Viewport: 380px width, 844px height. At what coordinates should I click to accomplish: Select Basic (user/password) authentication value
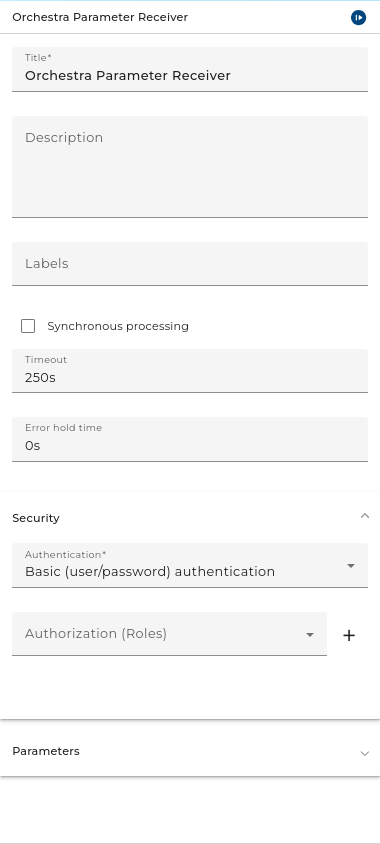click(x=150, y=572)
